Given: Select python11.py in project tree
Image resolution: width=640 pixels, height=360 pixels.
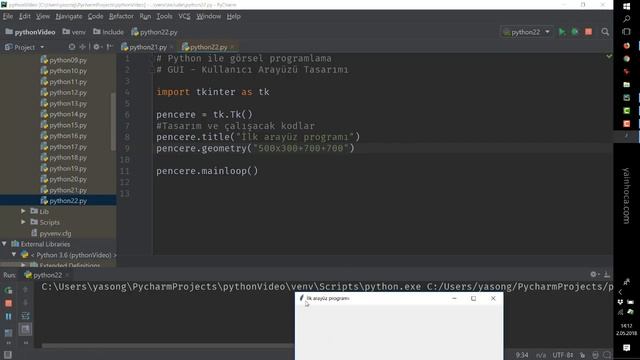Looking at the screenshot, I should coord(64,82).
